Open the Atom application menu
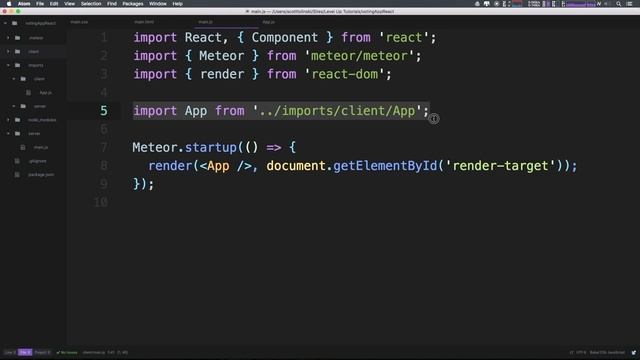The width and height of the screenshot is (640, 360). (24, 4)
